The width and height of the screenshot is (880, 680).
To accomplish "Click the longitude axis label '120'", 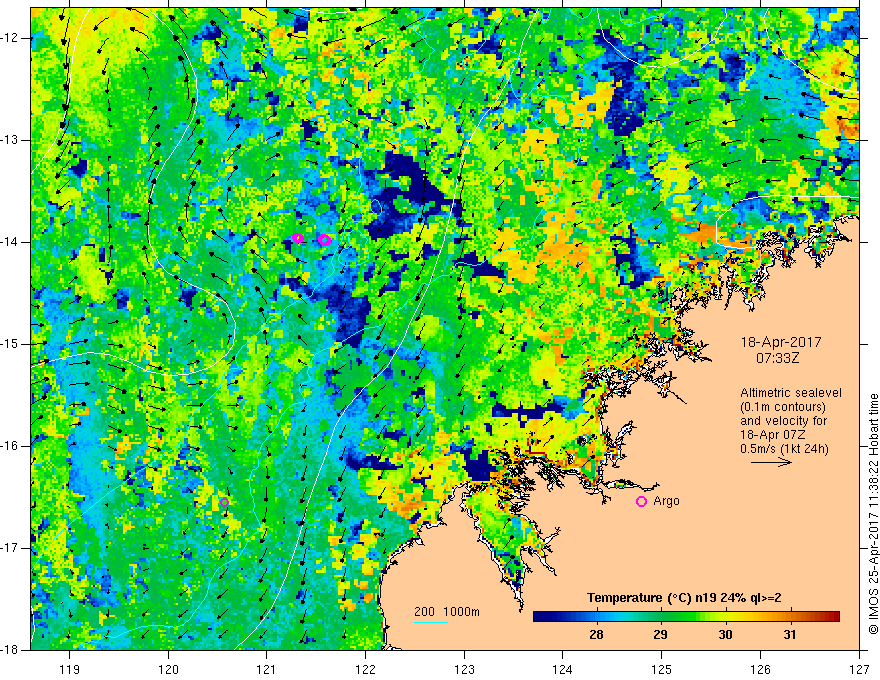I will click(x=168, y=669).
